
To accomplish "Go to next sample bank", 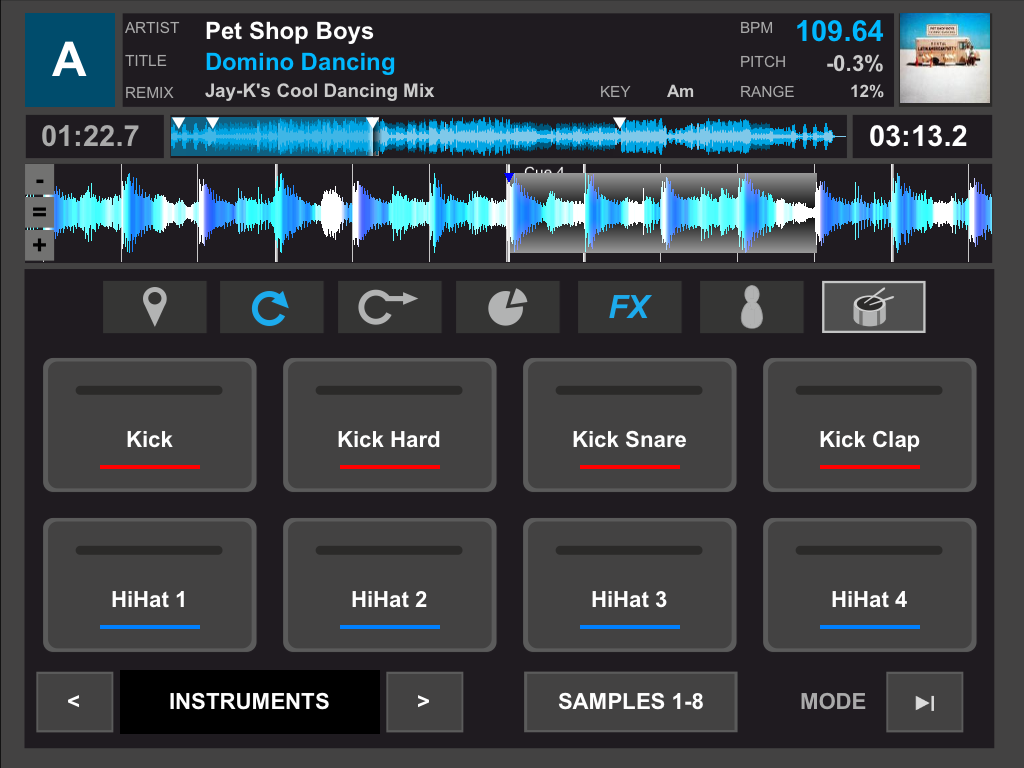I will coord(424,702).
